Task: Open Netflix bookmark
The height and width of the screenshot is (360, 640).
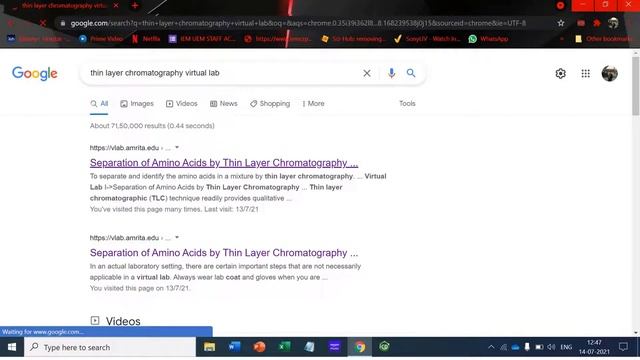Action: pyautogui.click(x=146, y=39)
